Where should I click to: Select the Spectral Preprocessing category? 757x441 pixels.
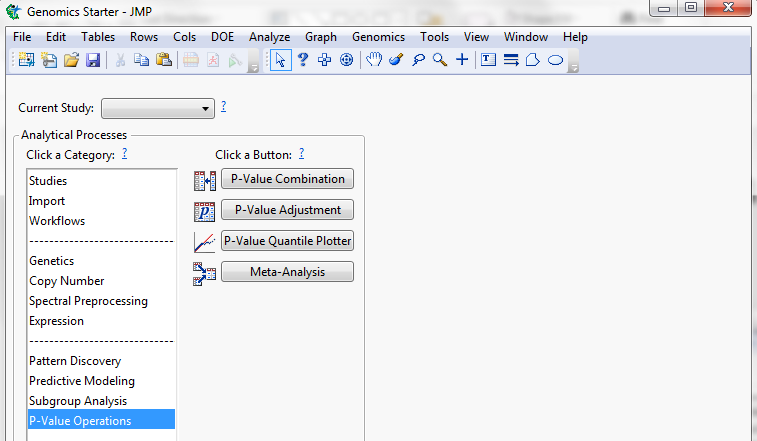pos(101,301)
